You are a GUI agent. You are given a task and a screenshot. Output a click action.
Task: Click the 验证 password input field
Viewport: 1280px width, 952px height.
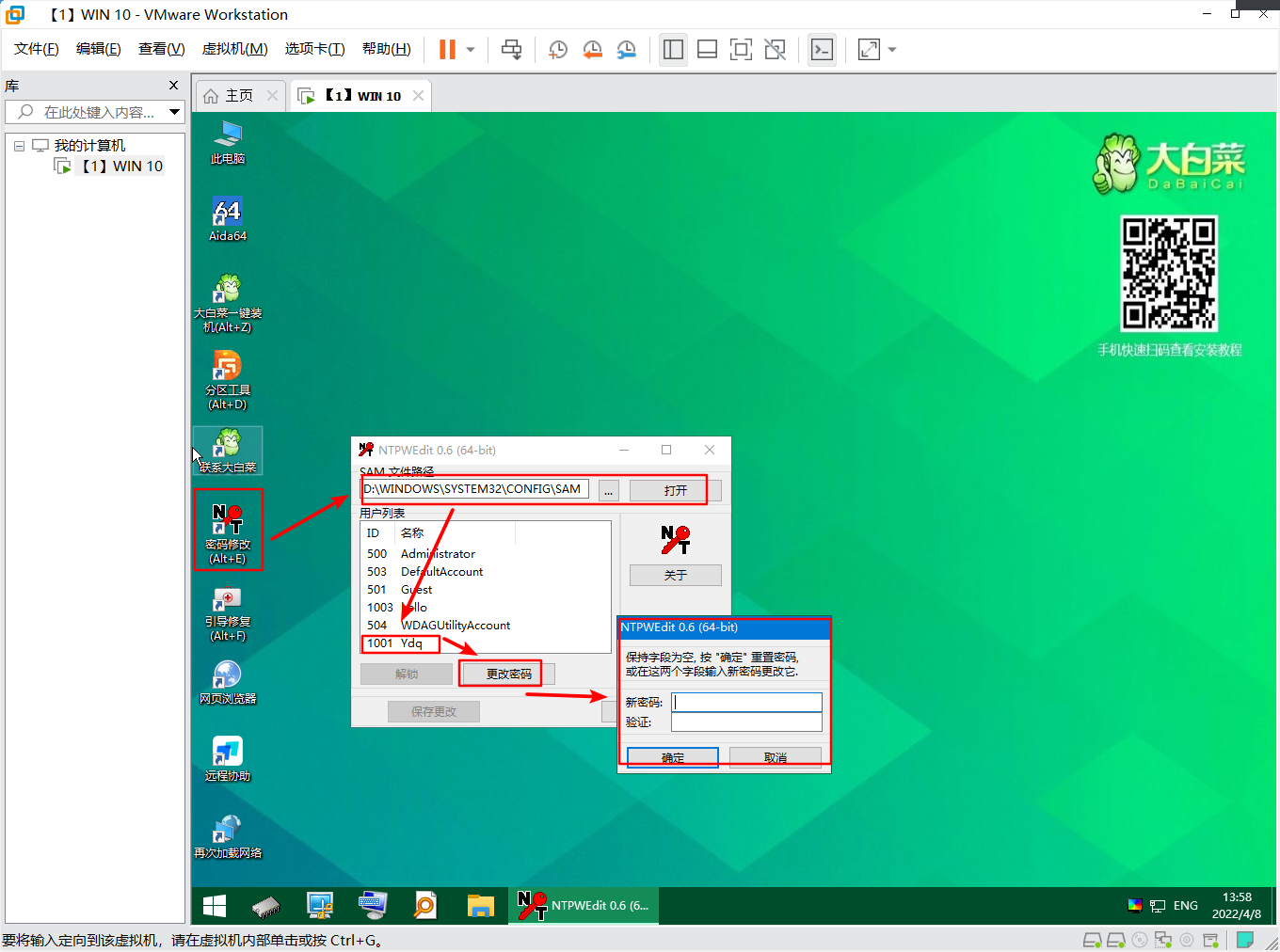coord(746,722)
